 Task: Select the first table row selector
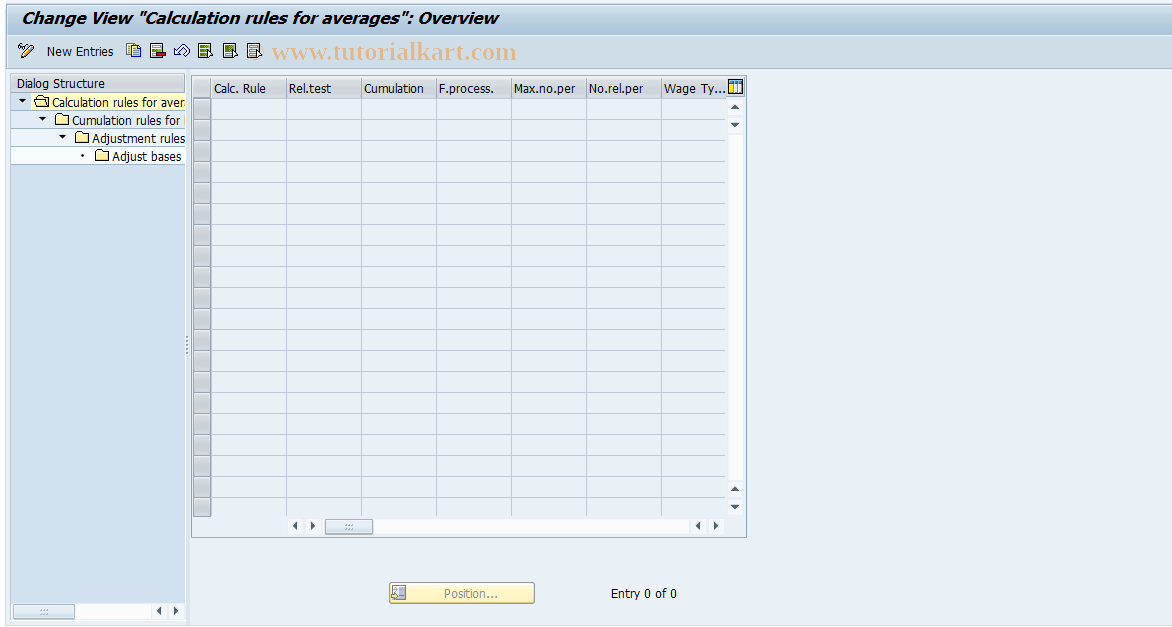click(202, 109)
